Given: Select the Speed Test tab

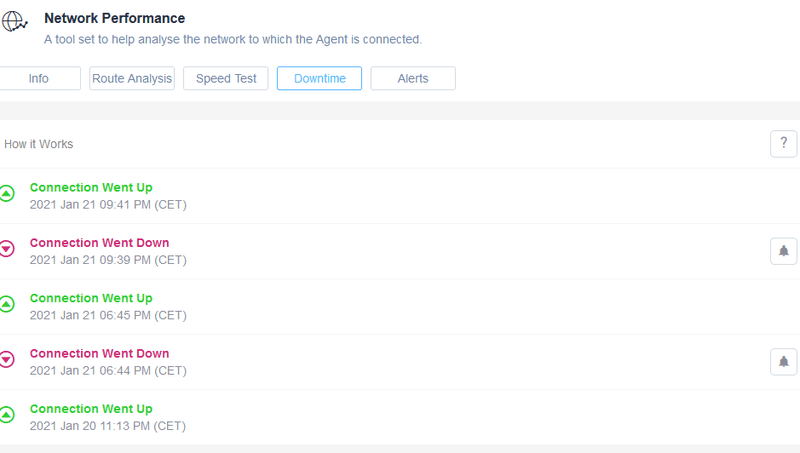Looking at the screenshot, I should point(225,79).
